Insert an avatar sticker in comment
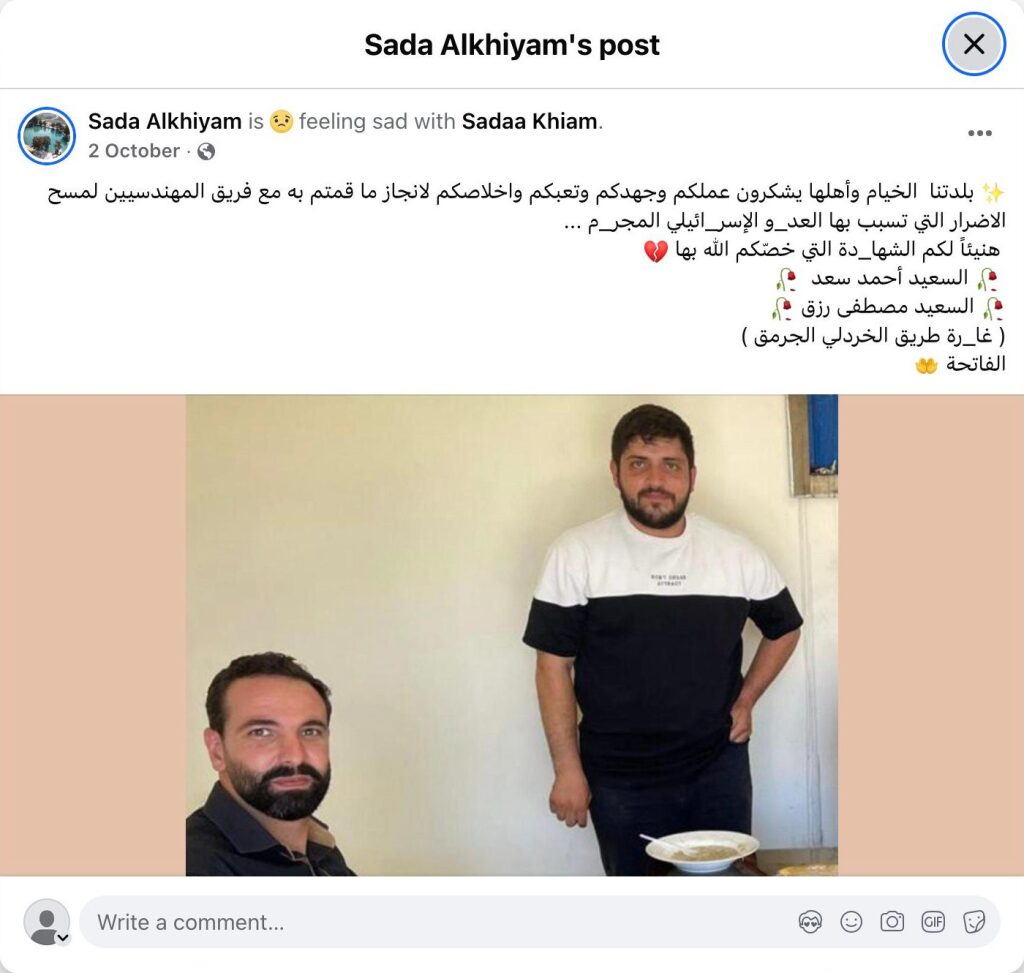The height and width of the screenshot is (973, 1024). click(810, 922)
